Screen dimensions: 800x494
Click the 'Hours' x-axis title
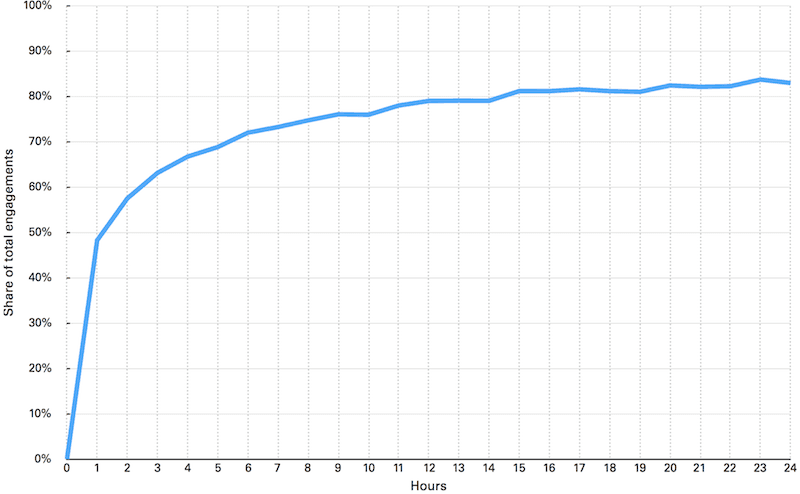(x=429, y=484)
